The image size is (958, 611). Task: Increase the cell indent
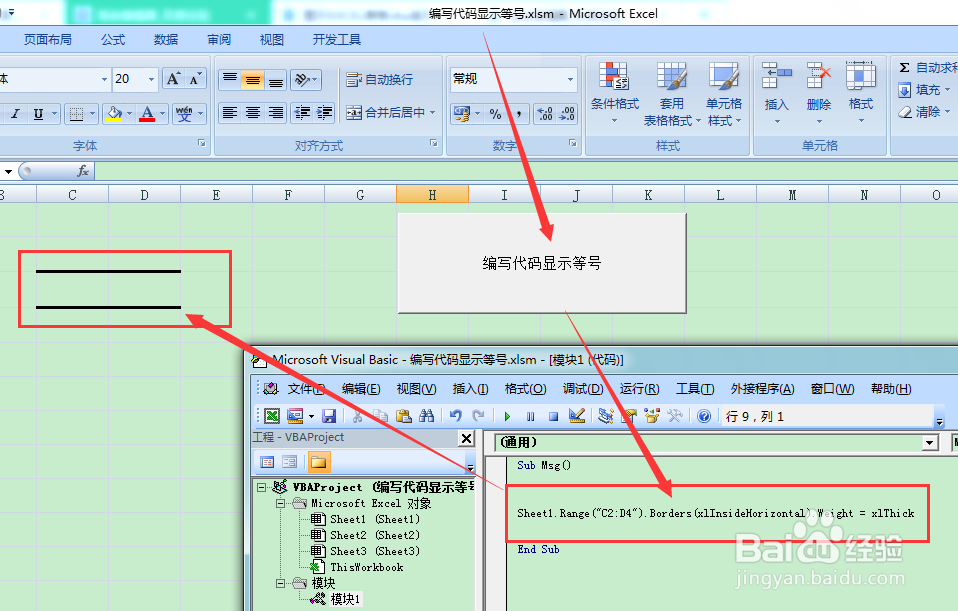click(324, 113)
